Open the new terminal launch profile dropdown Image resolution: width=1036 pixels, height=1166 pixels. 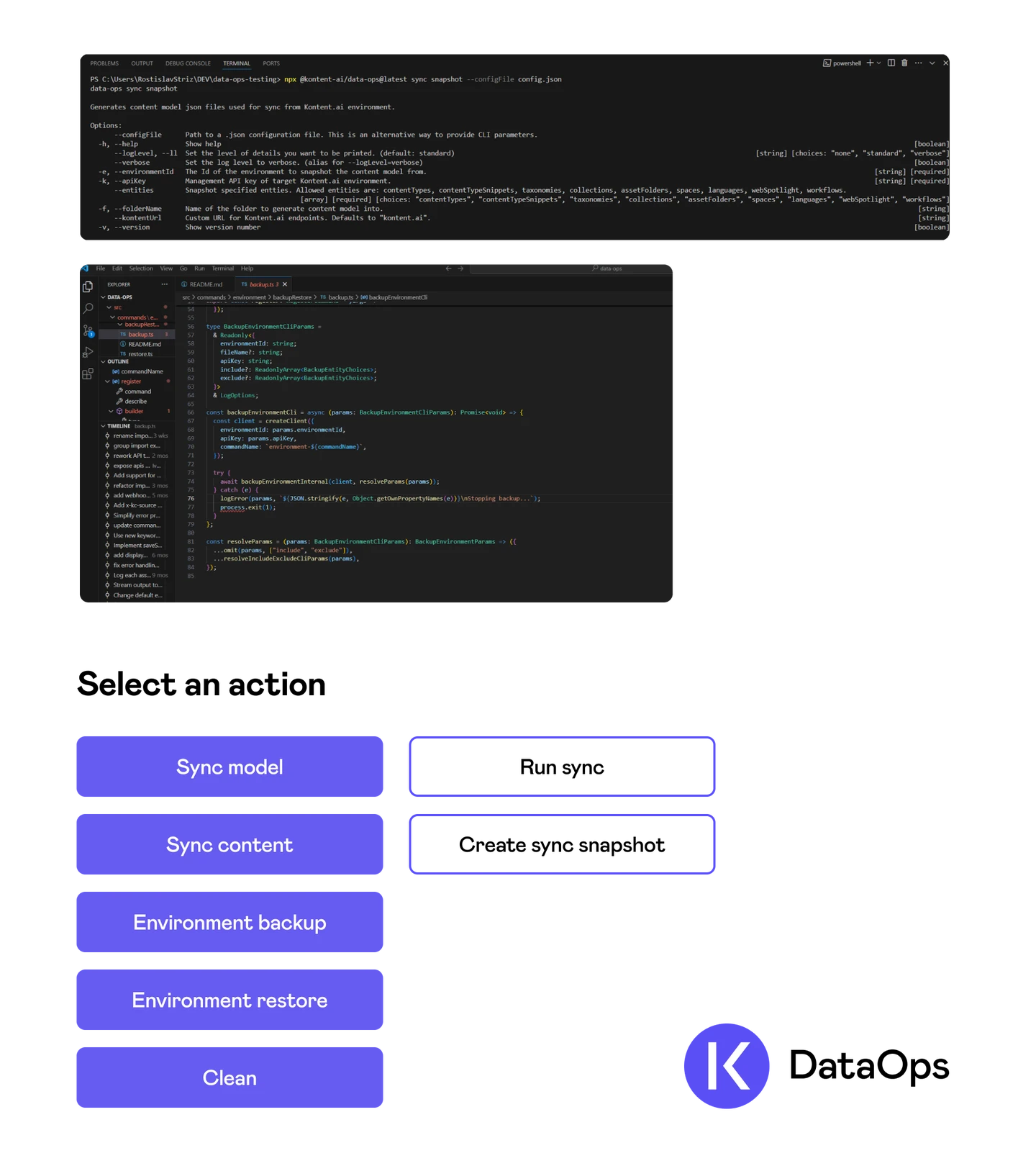pos(878,63)
